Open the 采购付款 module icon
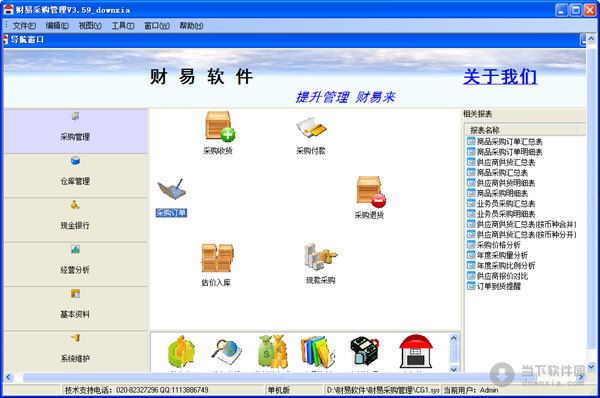Screen dimensions: 600x398 pyautogui.click(x=311, y=128)
